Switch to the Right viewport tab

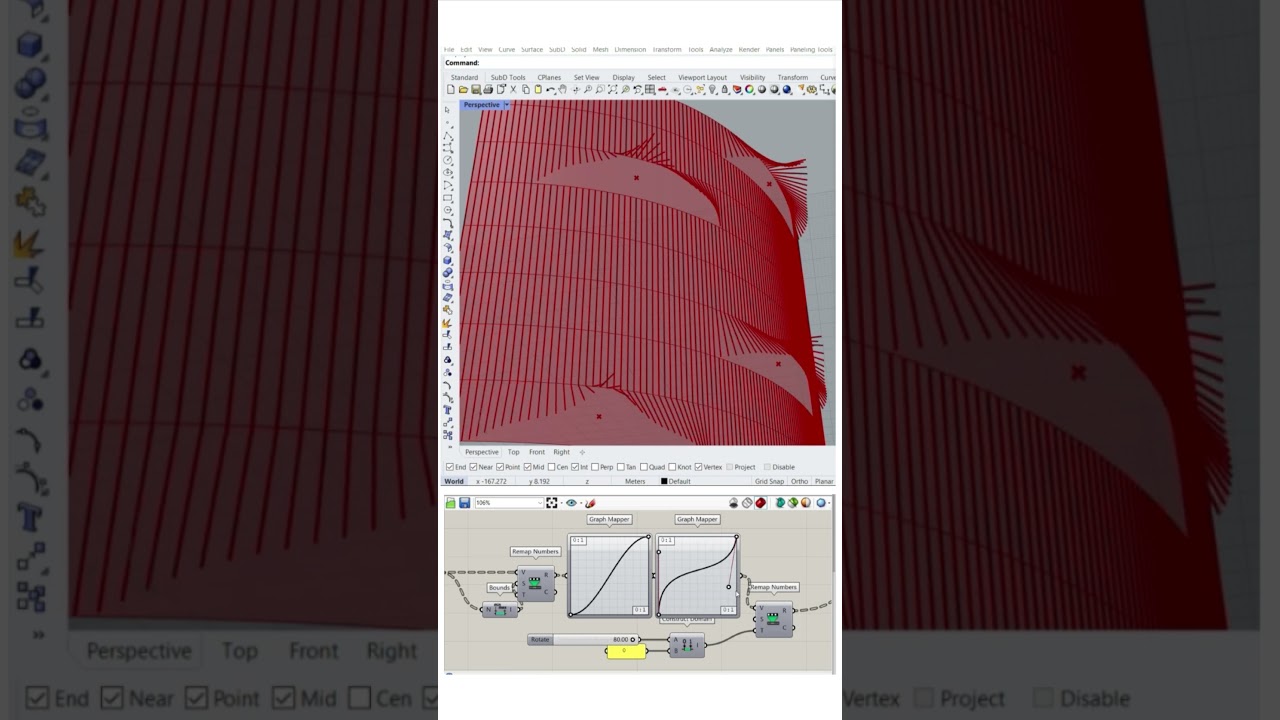tap(562, 452)
